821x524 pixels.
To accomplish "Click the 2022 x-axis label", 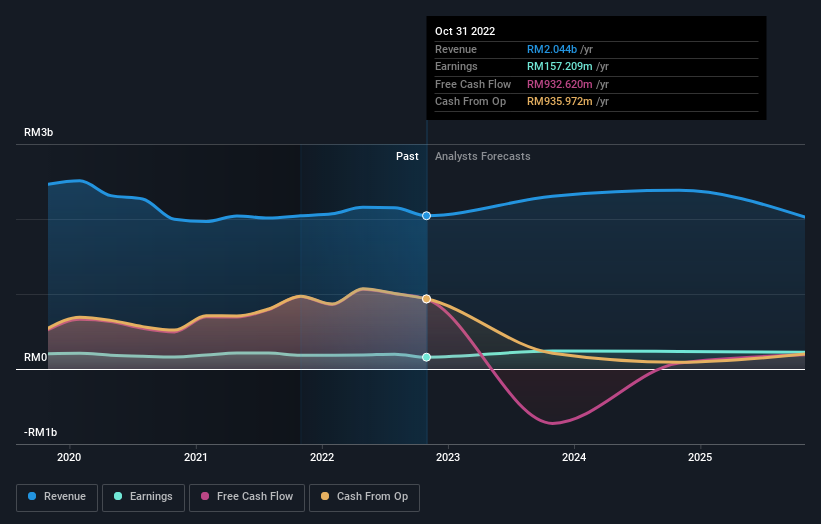I will click(x=322, y=457).
